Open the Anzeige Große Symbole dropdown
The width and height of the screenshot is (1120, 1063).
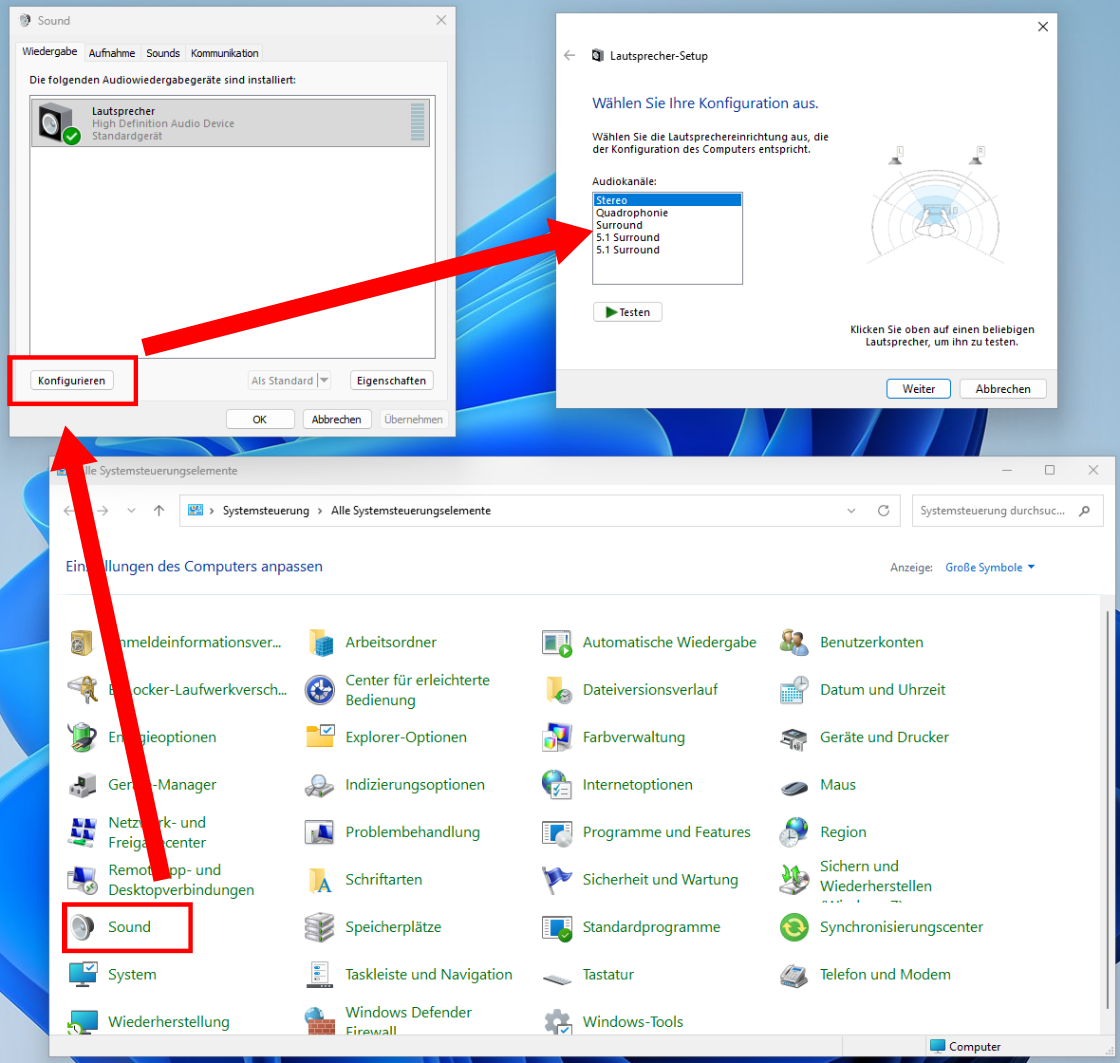point(990,567)
